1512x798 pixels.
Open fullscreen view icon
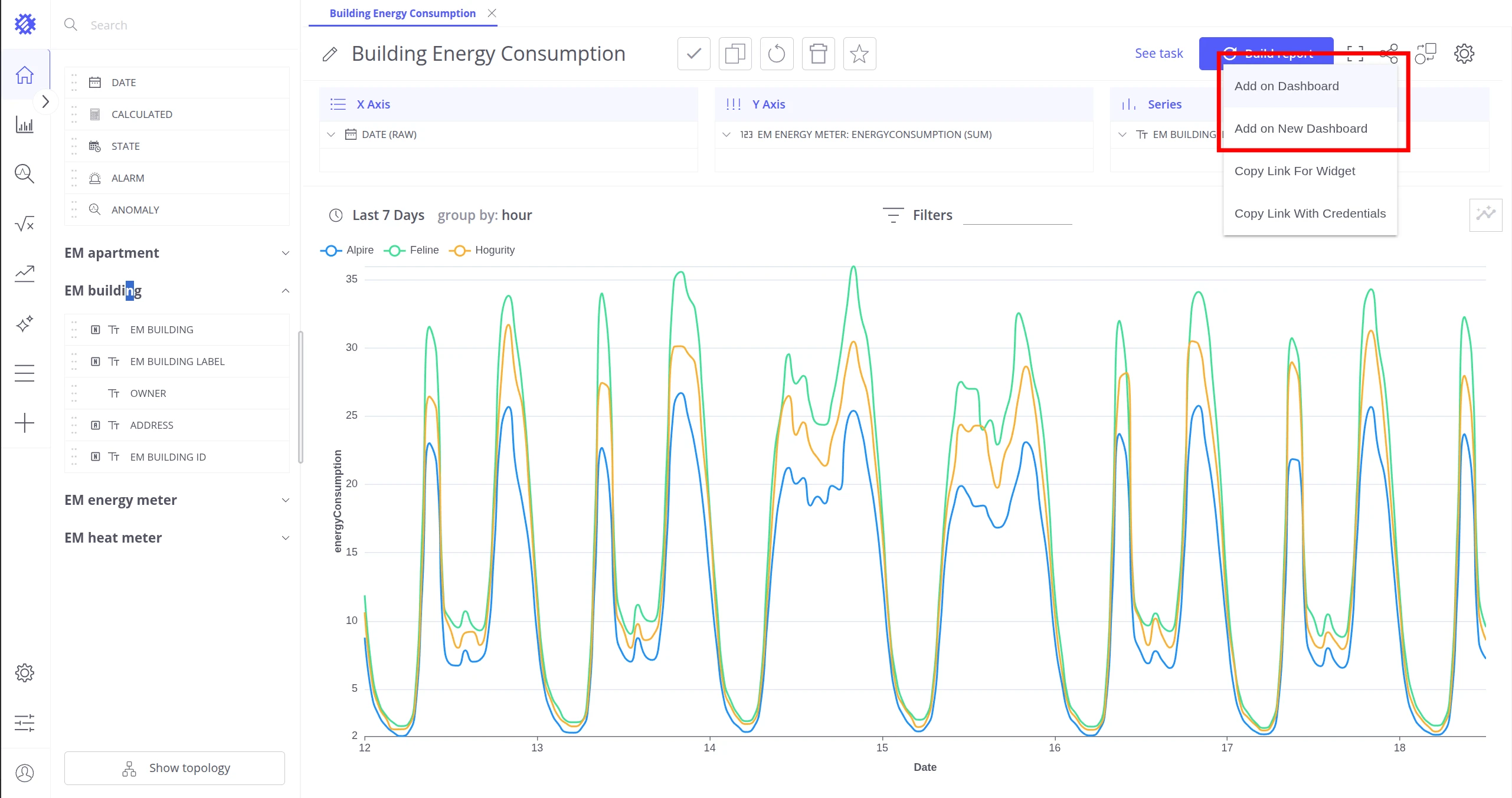click(1355, 54)
